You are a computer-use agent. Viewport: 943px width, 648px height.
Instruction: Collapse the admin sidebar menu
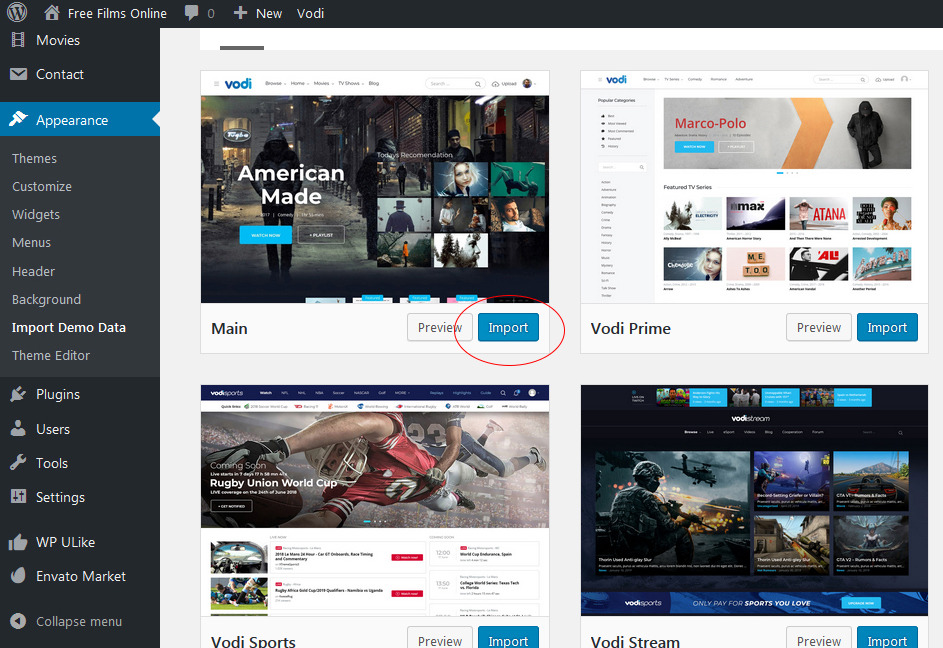tap(80, 622)
